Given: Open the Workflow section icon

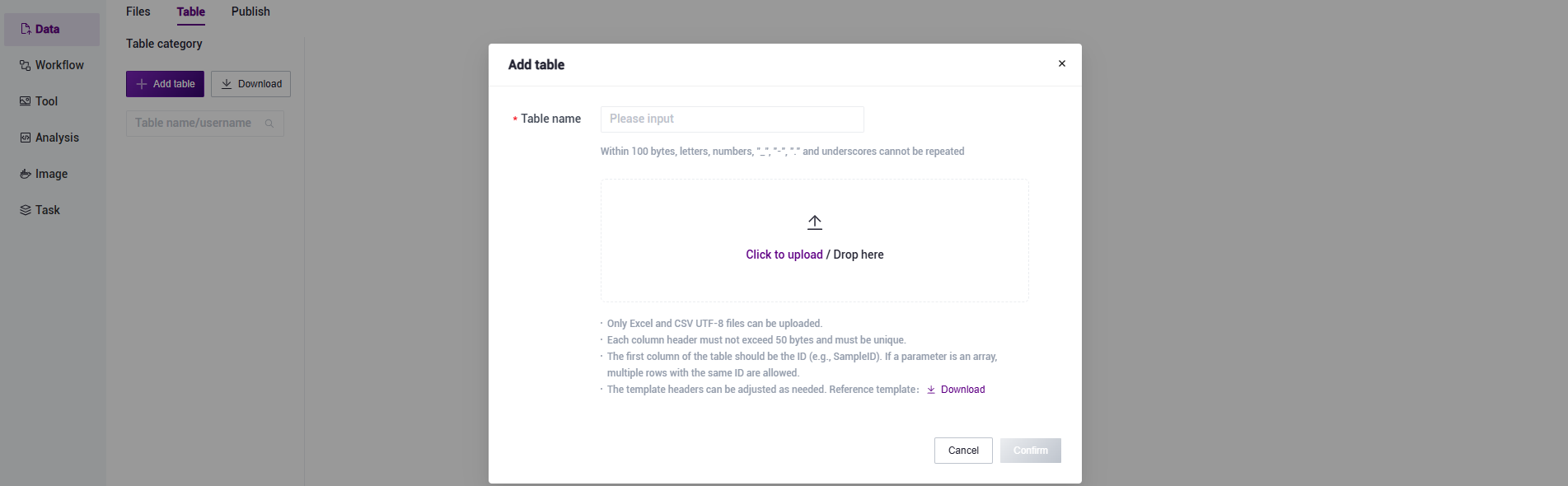Looking at the screenshot, I should 26,65.
